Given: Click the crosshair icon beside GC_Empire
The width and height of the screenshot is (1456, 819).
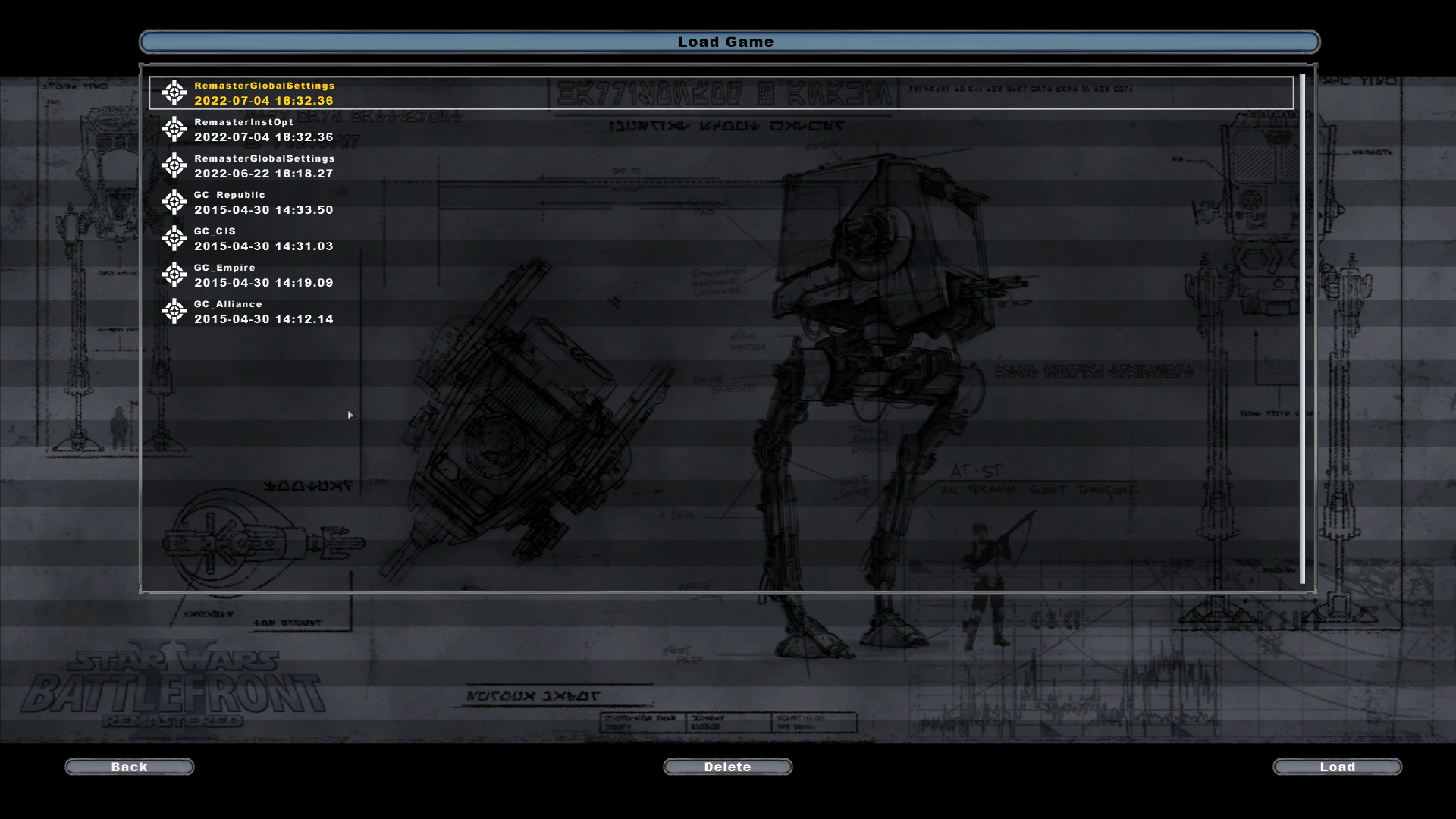Looking at the screenshot, I should click(174, 275).
